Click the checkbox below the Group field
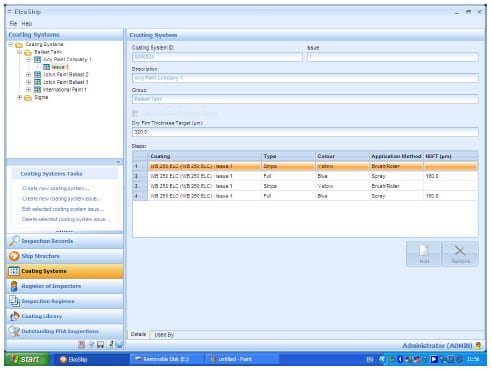This screenshot has height=370, width=492. (x=135, y=113)
